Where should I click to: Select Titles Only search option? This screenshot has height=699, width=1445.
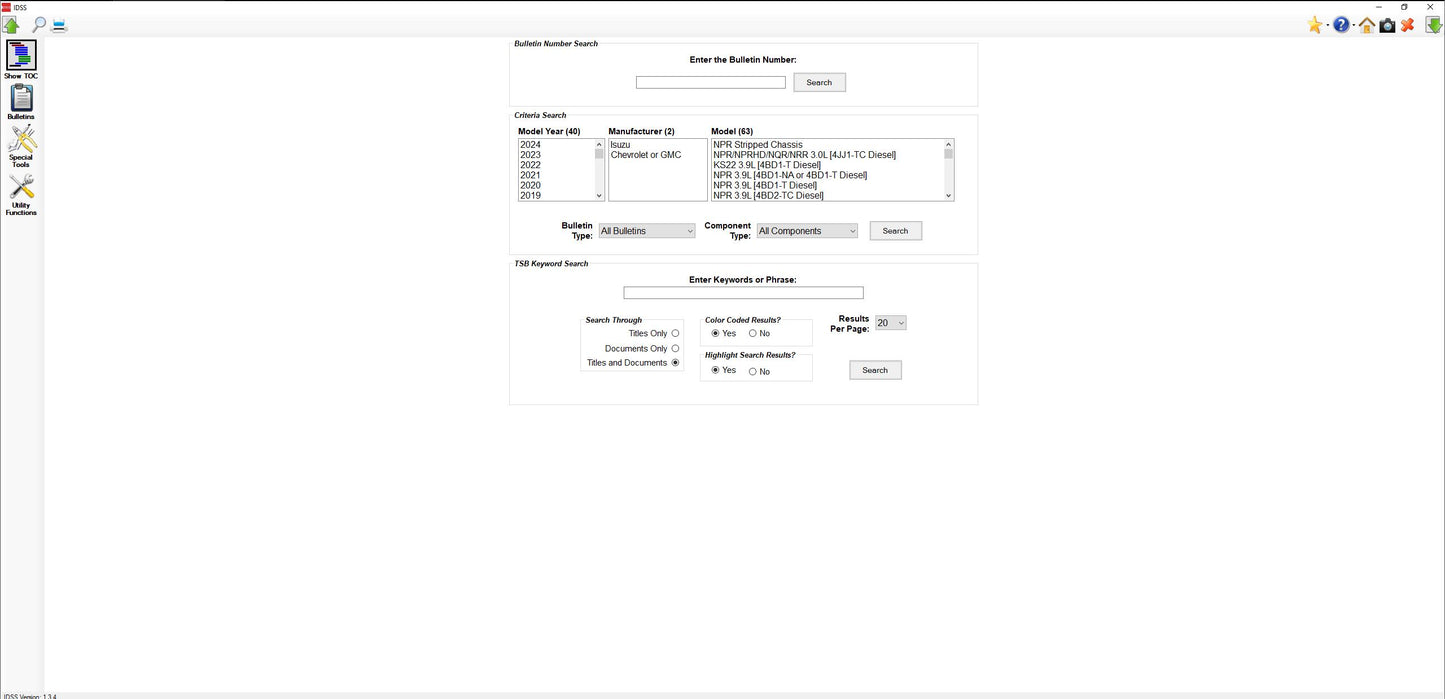point(675,333)
